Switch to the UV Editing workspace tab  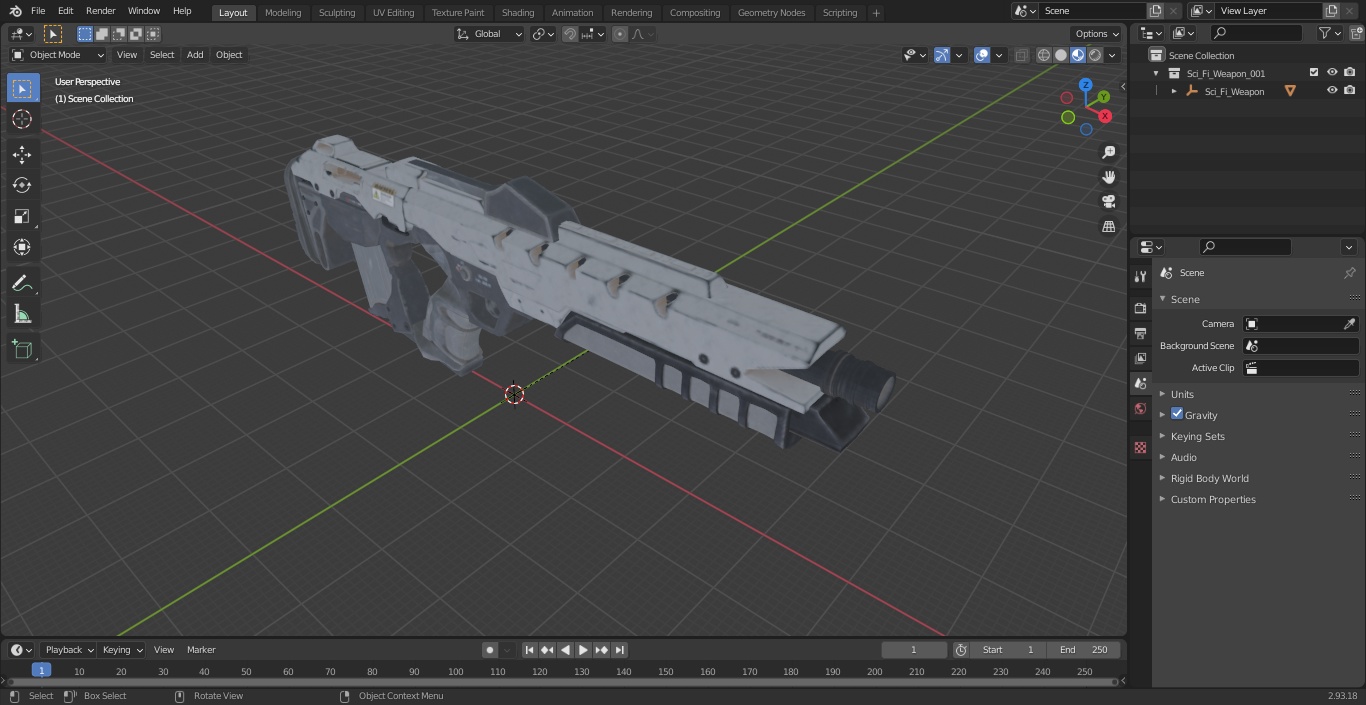(393, 12)
